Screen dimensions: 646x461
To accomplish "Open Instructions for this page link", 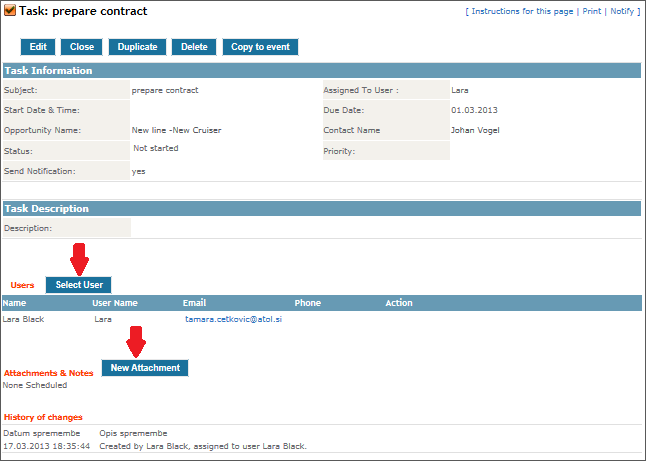I will click(x=521, y=11).
